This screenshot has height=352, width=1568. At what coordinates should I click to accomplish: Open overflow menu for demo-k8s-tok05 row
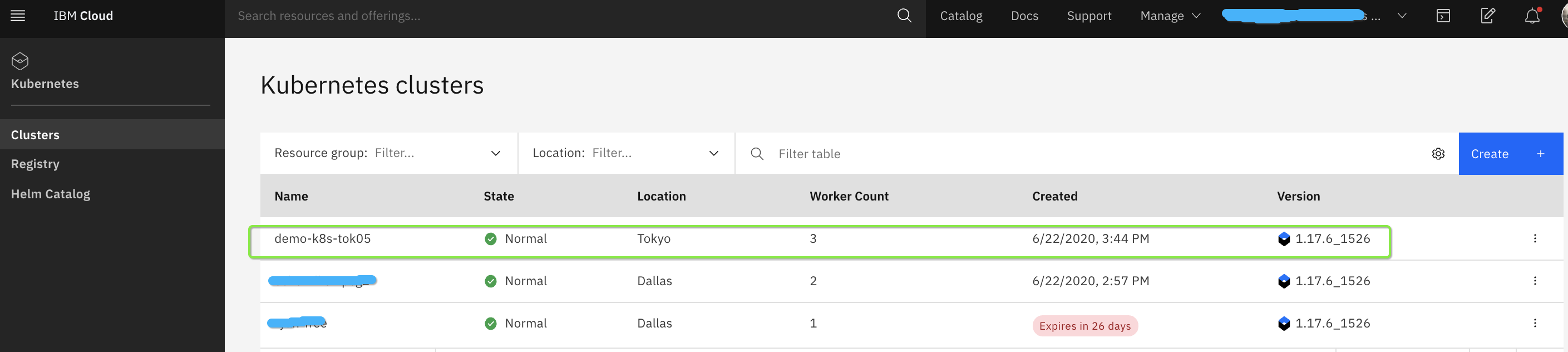[1535, 239]
